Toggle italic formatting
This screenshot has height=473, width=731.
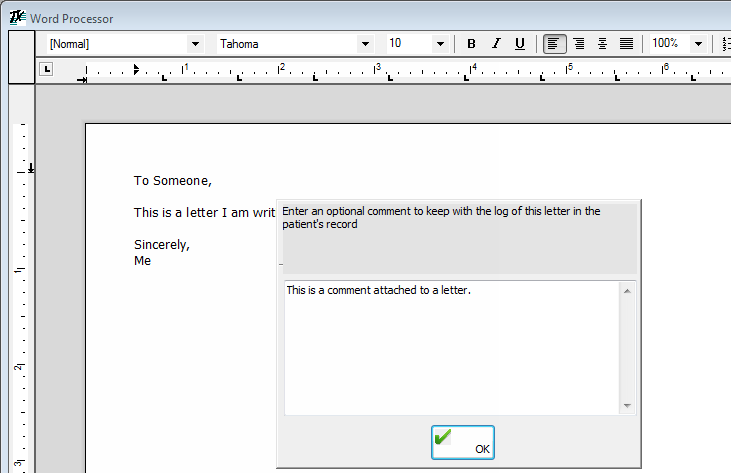496,44
